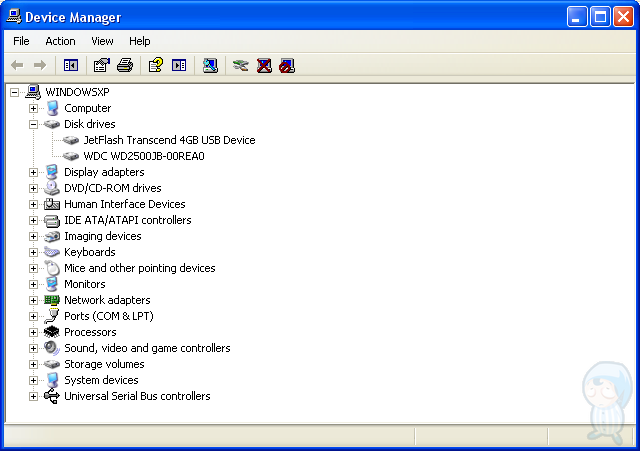Select the Monitors label
Image resolution: width=640 pixels, height=451 pixels.
tap(84, 284)
